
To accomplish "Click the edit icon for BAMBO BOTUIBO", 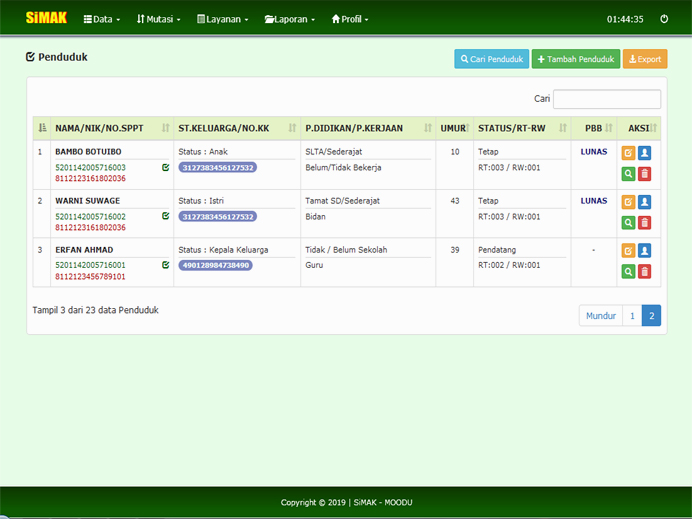I will point(628,153).
